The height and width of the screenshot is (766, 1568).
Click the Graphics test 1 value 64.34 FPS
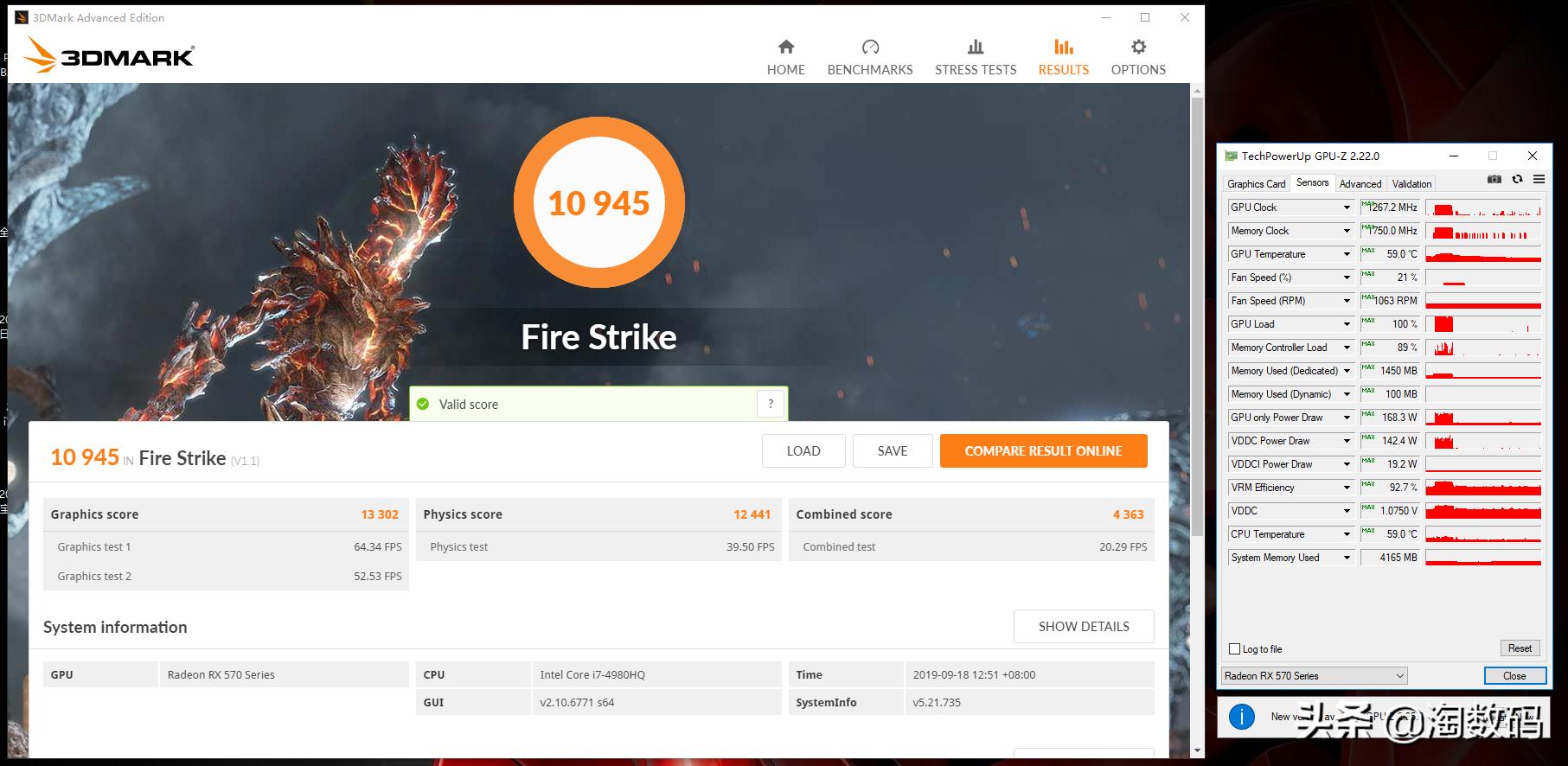(378, 547)
